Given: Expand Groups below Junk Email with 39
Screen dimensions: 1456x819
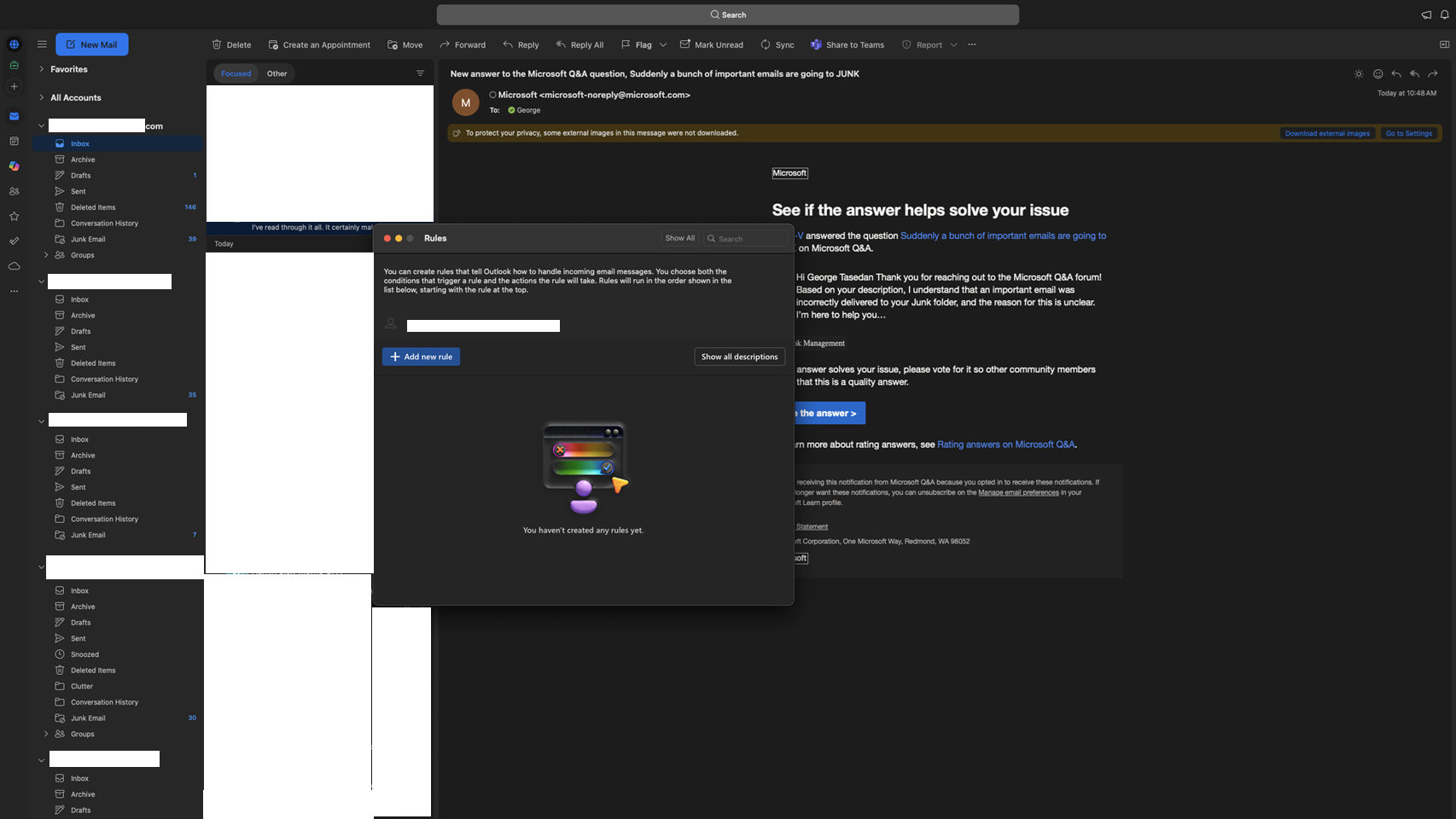Looking at the screenshot, I should [46, 255].
